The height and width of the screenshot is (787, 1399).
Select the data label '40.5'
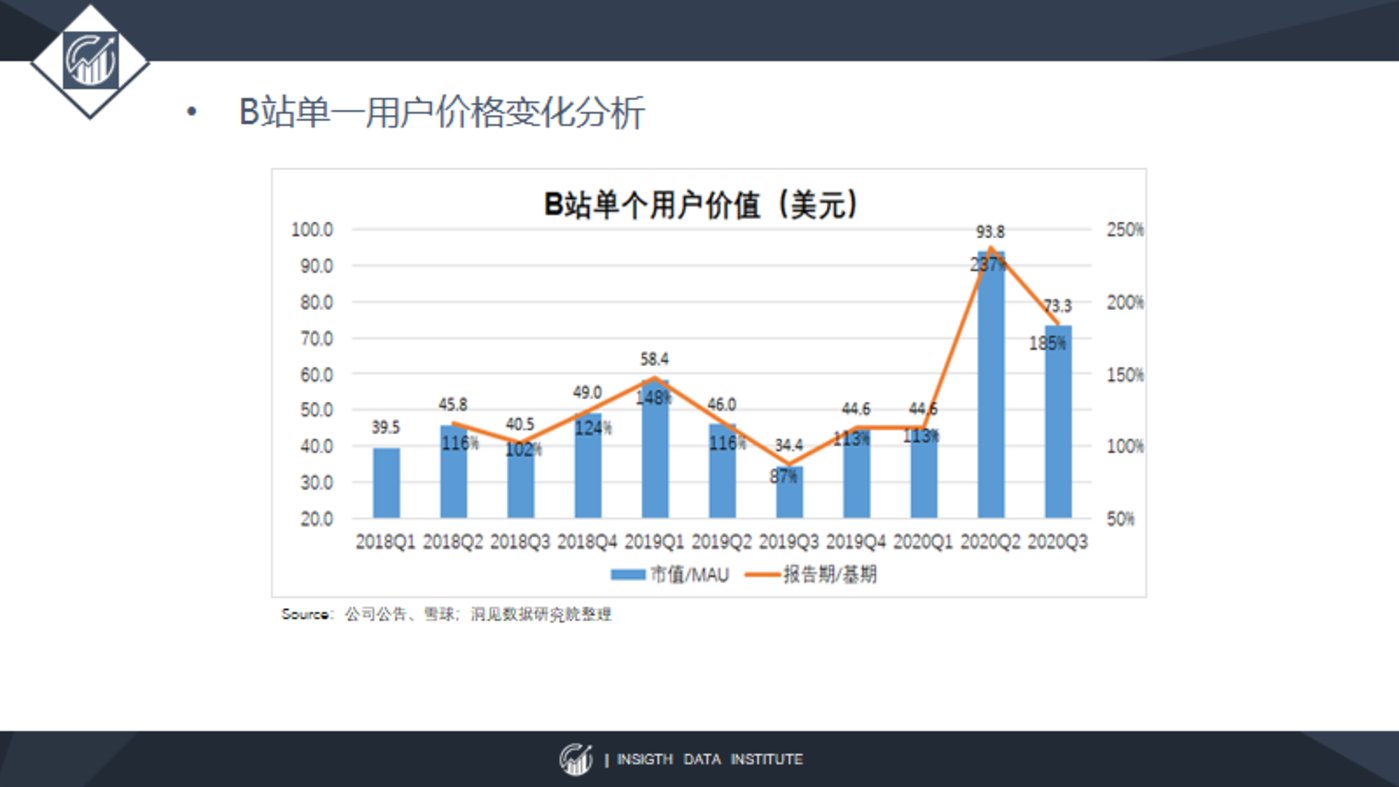coord(520,424)
